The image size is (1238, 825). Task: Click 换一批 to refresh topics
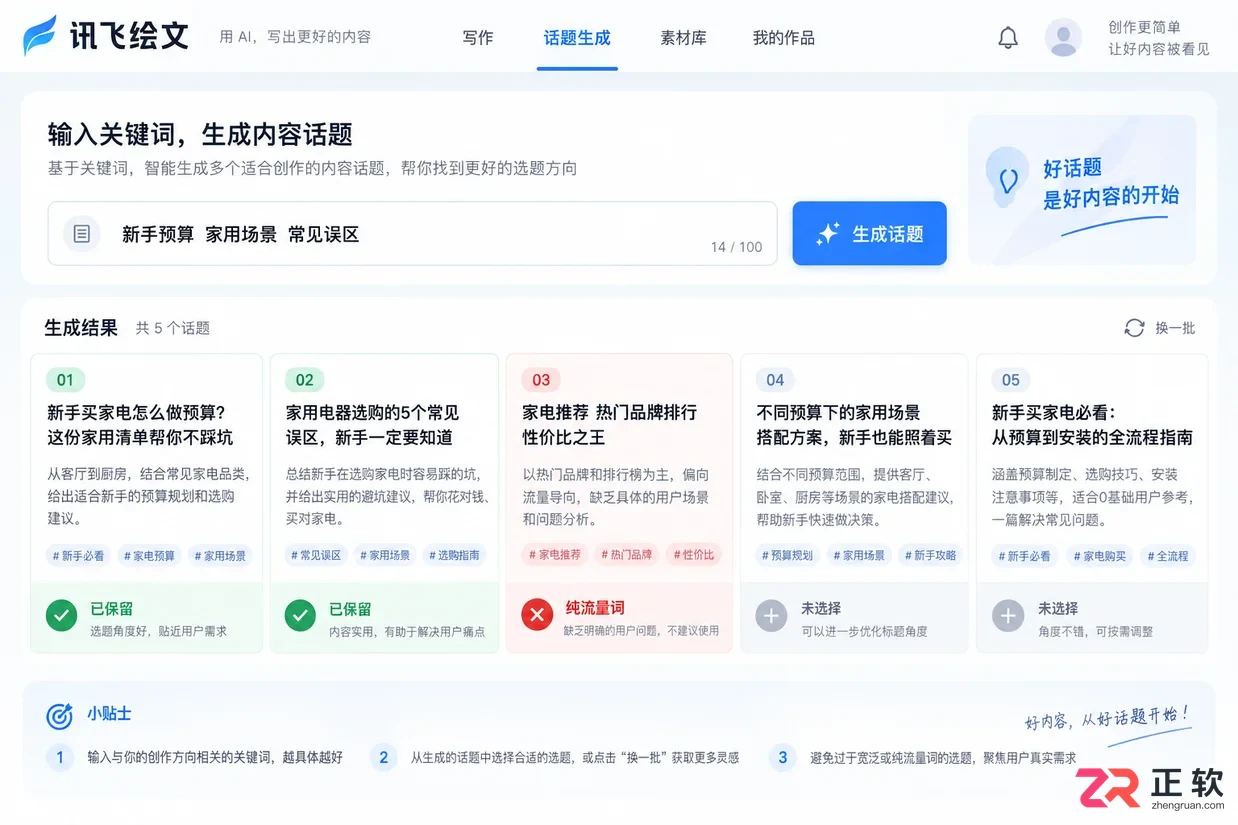(x=1175, y=328)
